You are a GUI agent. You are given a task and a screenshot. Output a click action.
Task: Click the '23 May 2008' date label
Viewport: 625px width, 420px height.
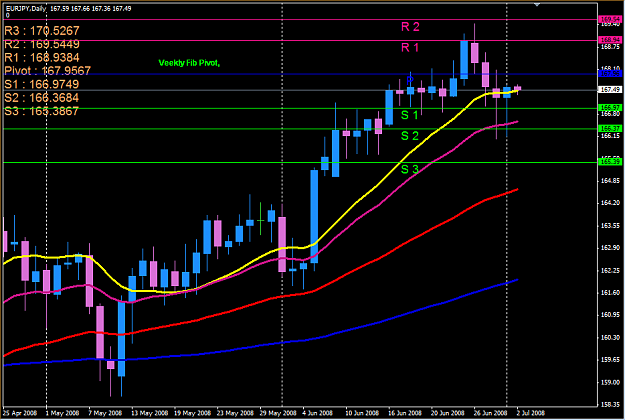click(x=235, y=413)
